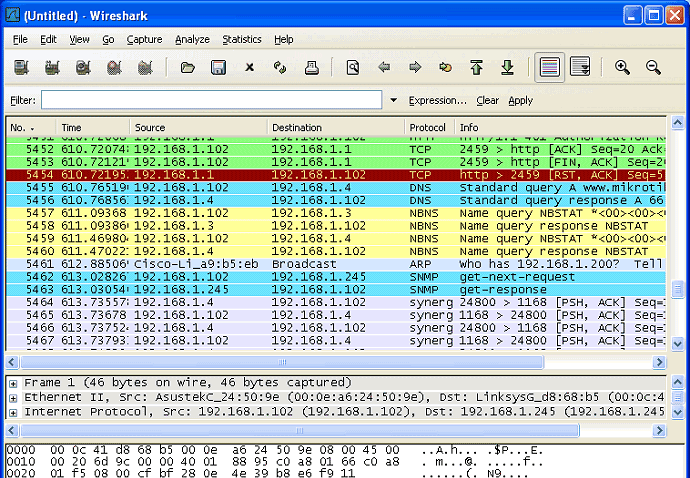This screenshot has height=478, width=690.
Task: Open a capture file folder icon
Action: 187,67
